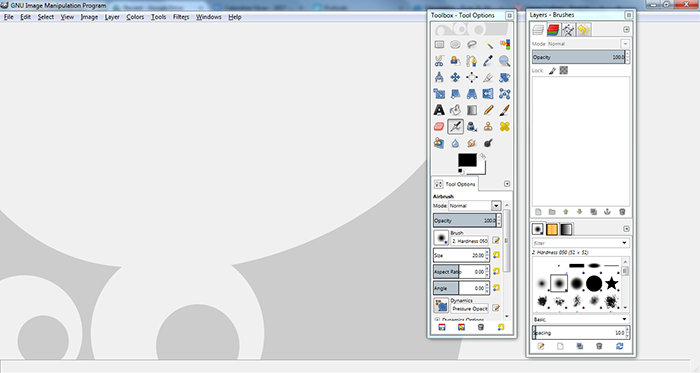Select the Eraser tool
The height and width of the screenshot is (373, 700).
click(439, 127)
